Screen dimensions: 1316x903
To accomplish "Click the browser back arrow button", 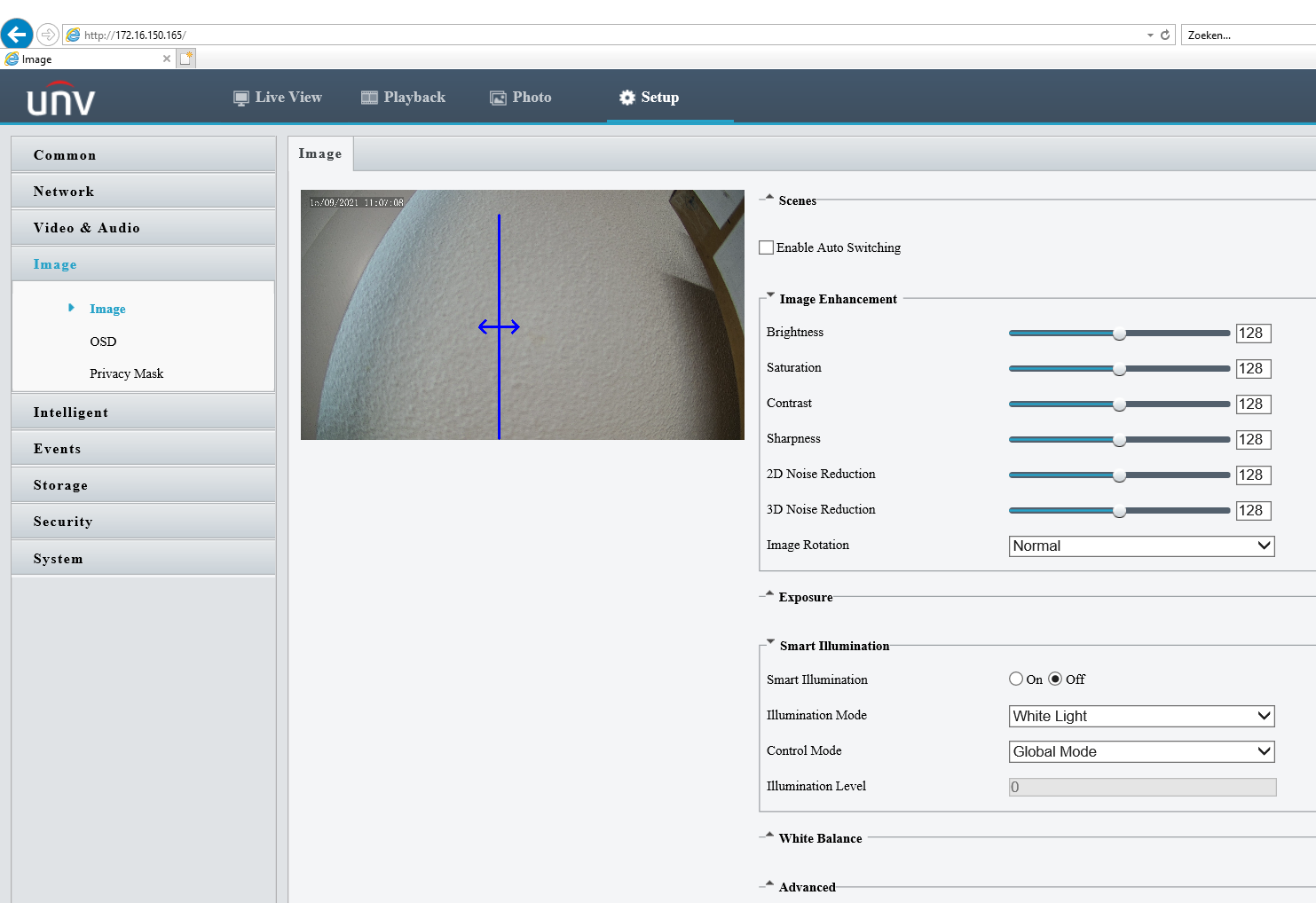I will (x=17, y=35).
